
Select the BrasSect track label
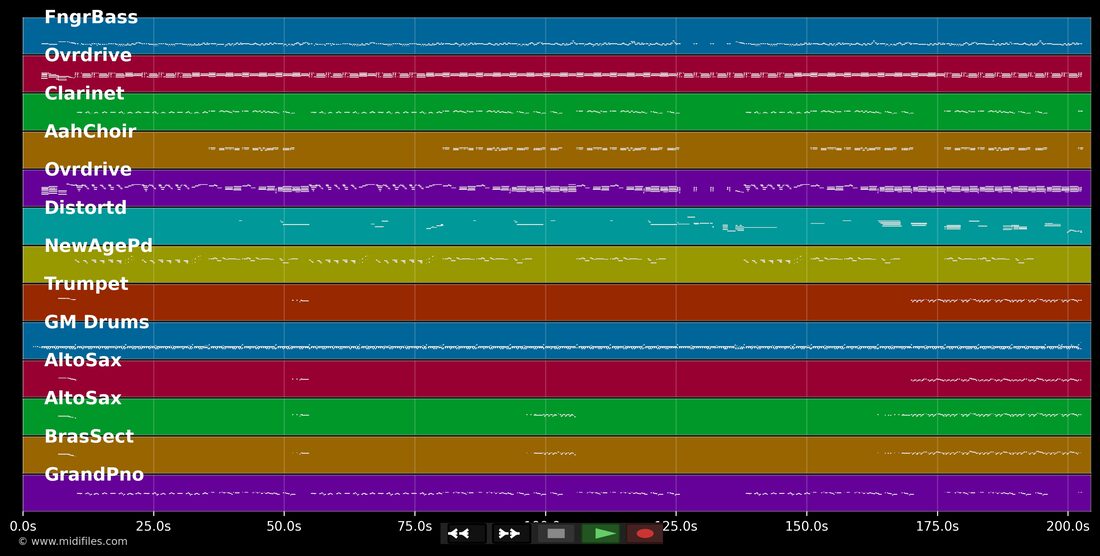click(x=89, y=436)
